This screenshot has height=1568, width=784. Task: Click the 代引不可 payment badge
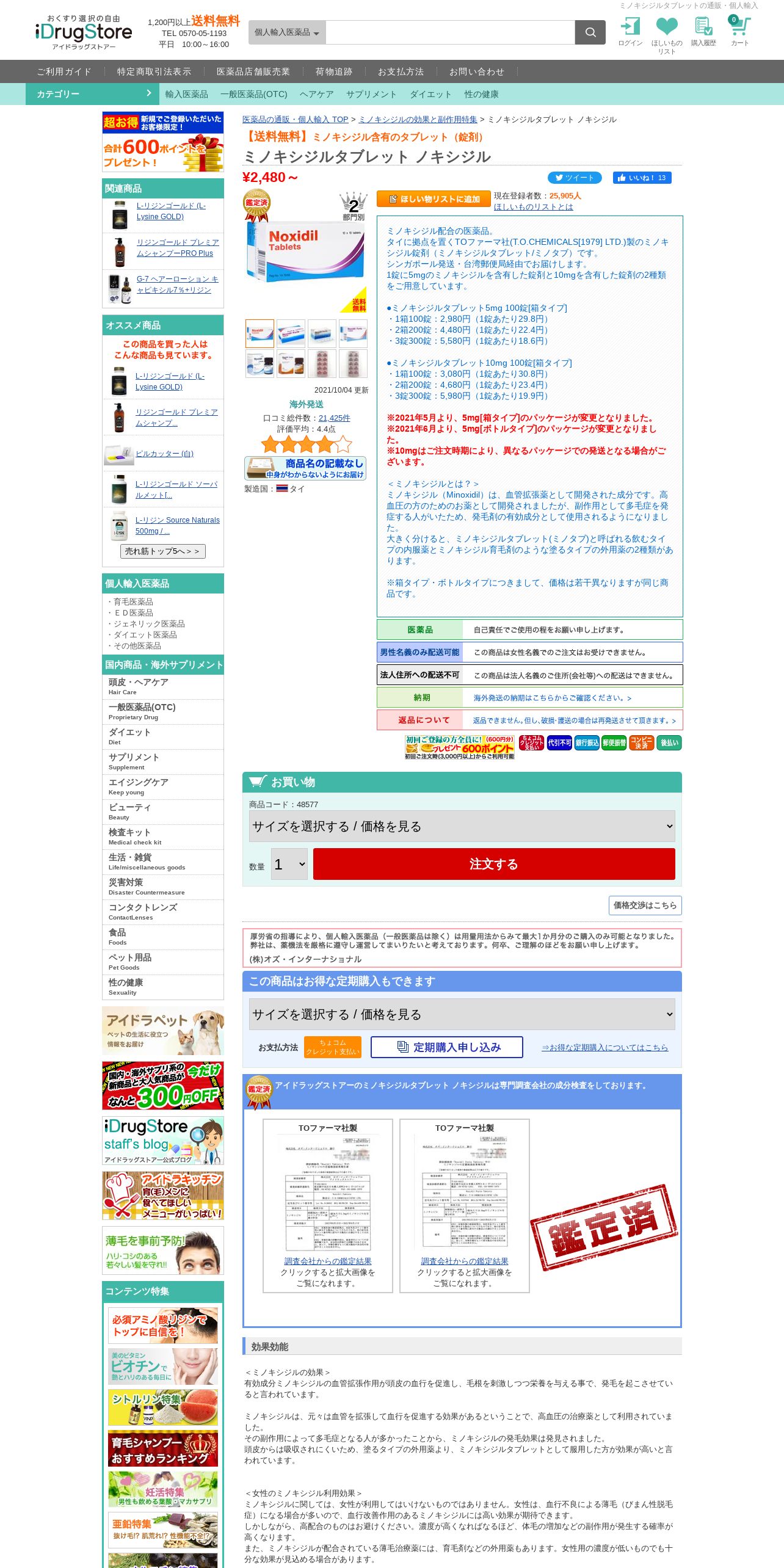pyautogui.click(x=559, y=742)
